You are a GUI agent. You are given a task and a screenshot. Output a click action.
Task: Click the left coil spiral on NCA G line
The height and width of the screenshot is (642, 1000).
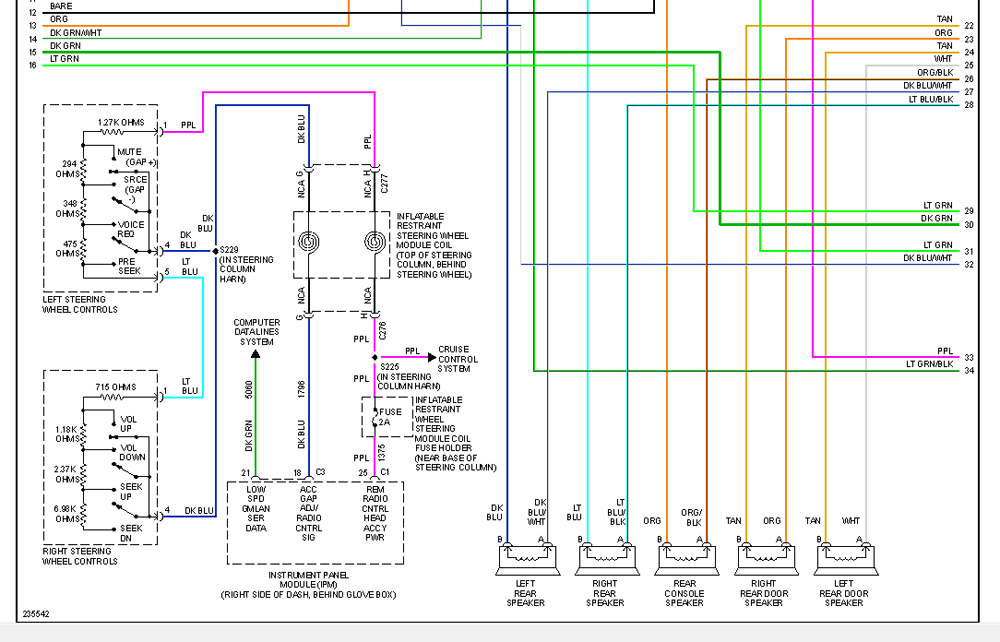(x=309, y=242)
